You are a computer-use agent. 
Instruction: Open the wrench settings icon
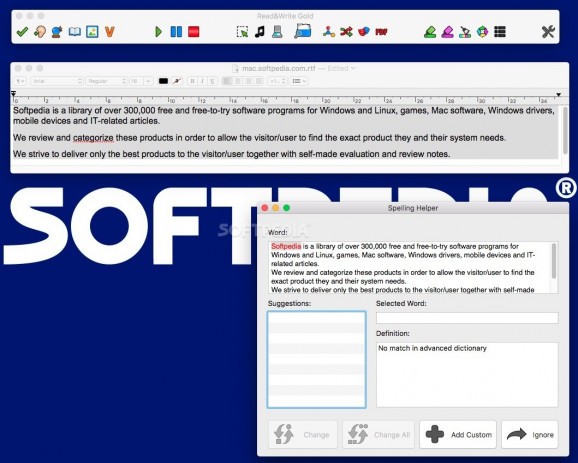(x=548, y=32)
